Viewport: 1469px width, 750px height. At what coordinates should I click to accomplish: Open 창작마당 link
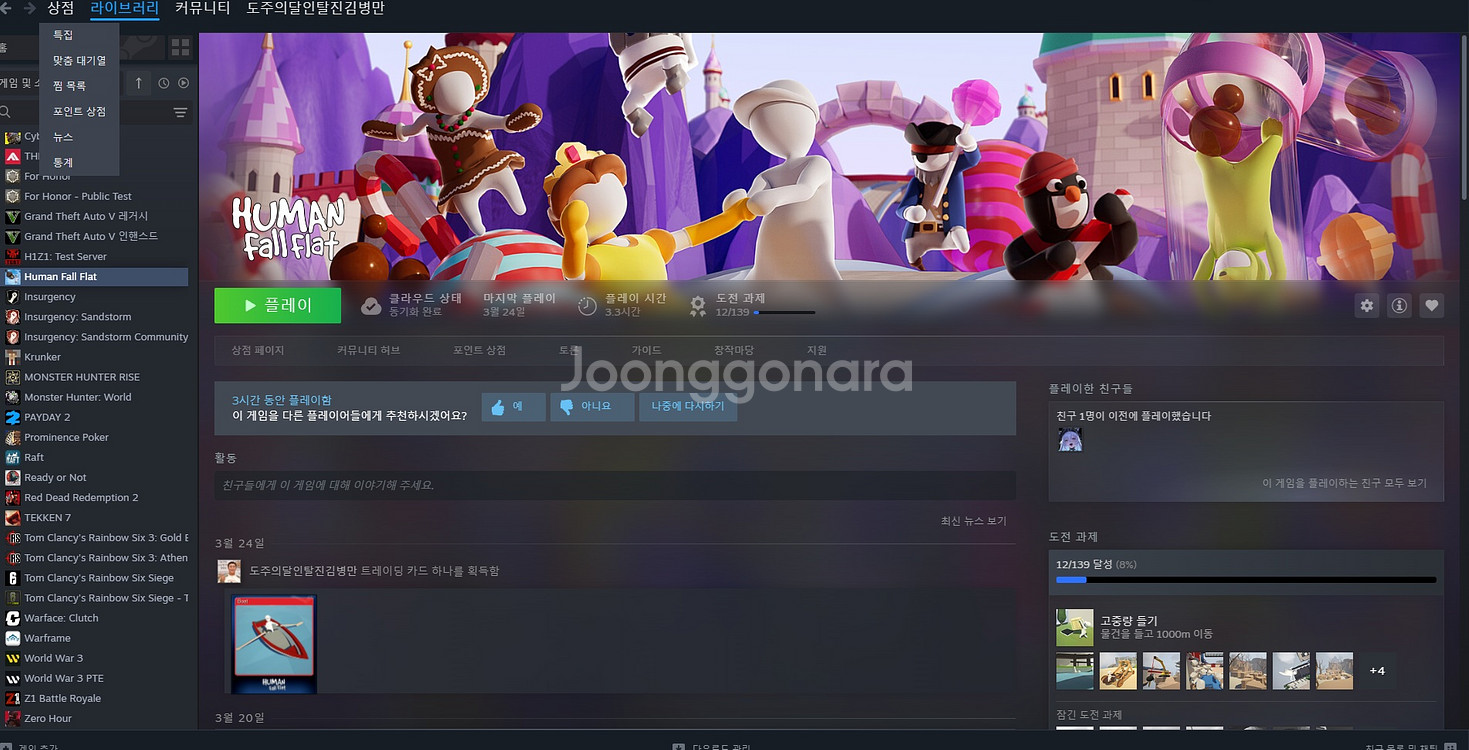coord(733,350)
